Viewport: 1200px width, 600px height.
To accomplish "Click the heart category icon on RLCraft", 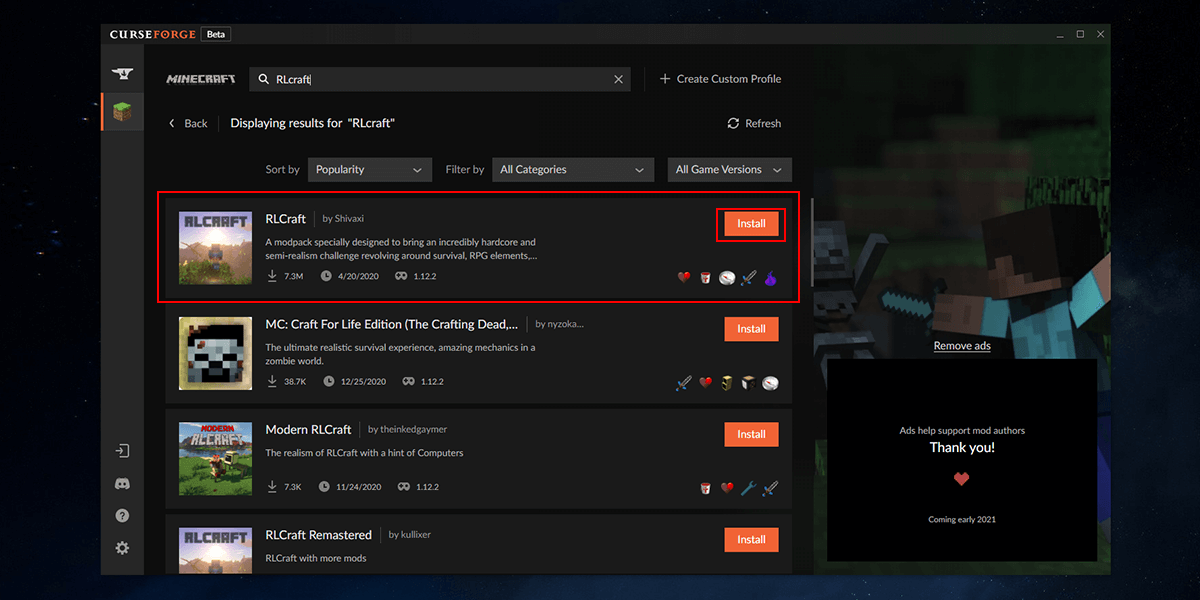I will (x=684, y=278).
